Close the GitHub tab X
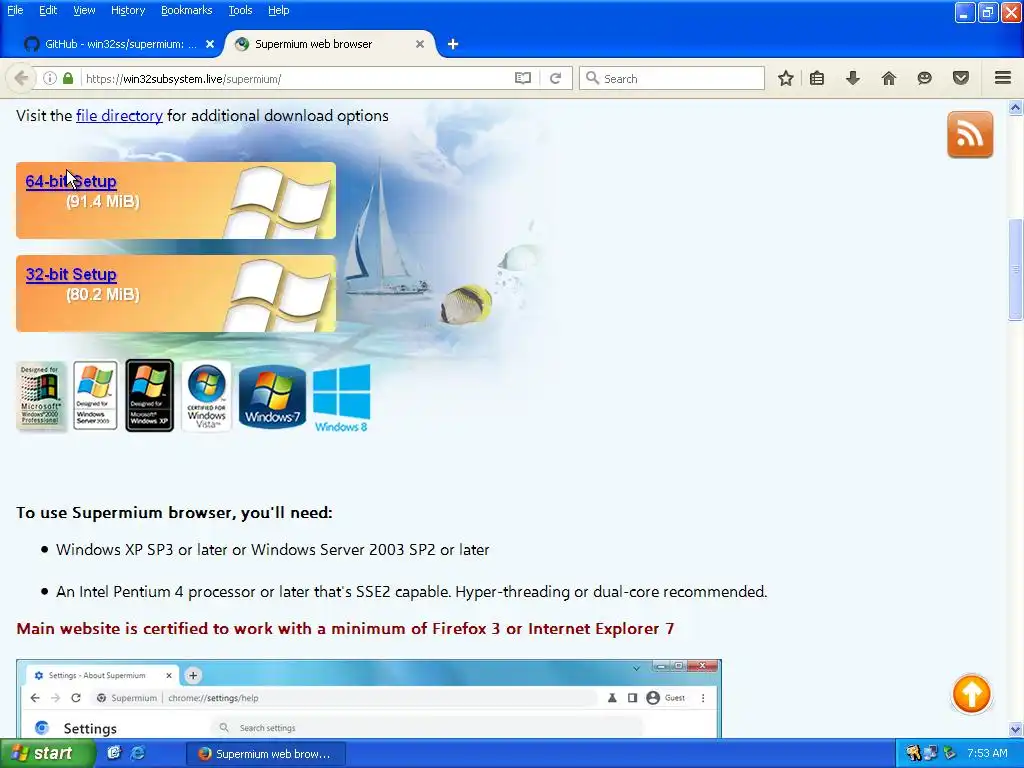The width and height of the screenshot is (1024, 768). point(210,44)
